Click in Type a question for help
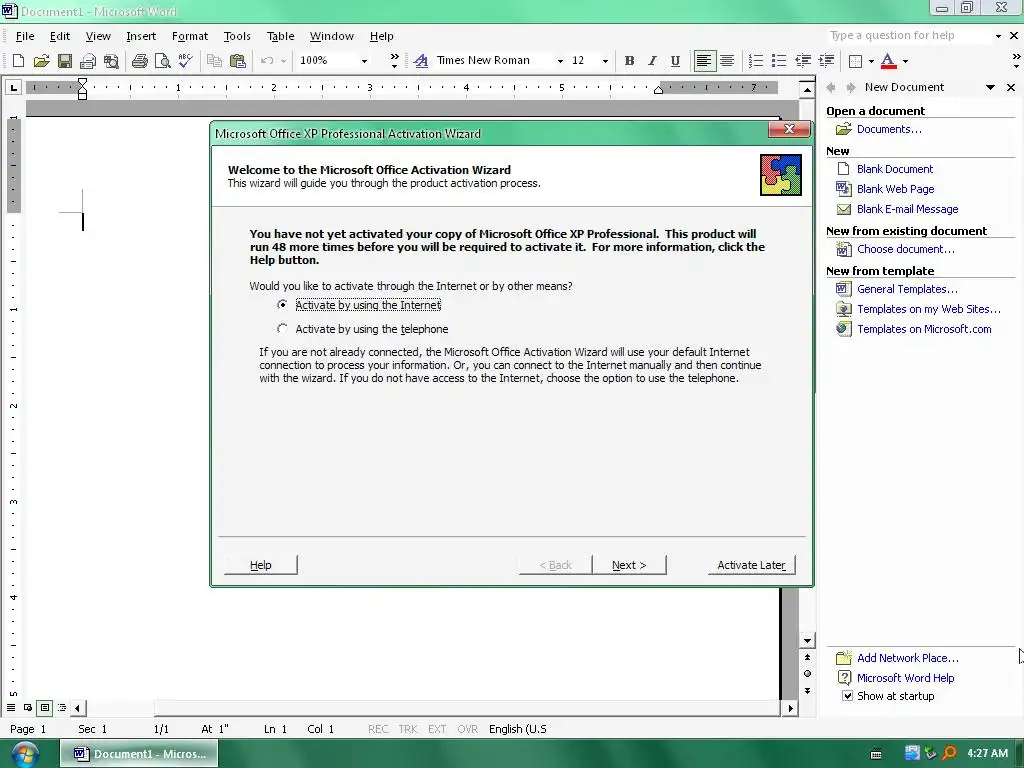1024x768 pixels. click(908, 35)
